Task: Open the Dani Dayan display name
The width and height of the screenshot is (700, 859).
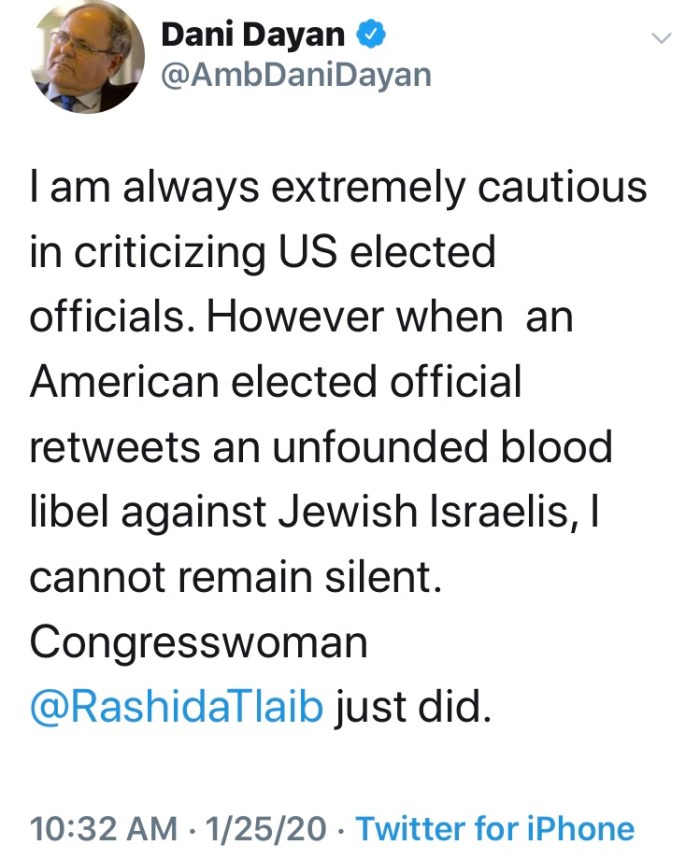Action: click(253, 37)
